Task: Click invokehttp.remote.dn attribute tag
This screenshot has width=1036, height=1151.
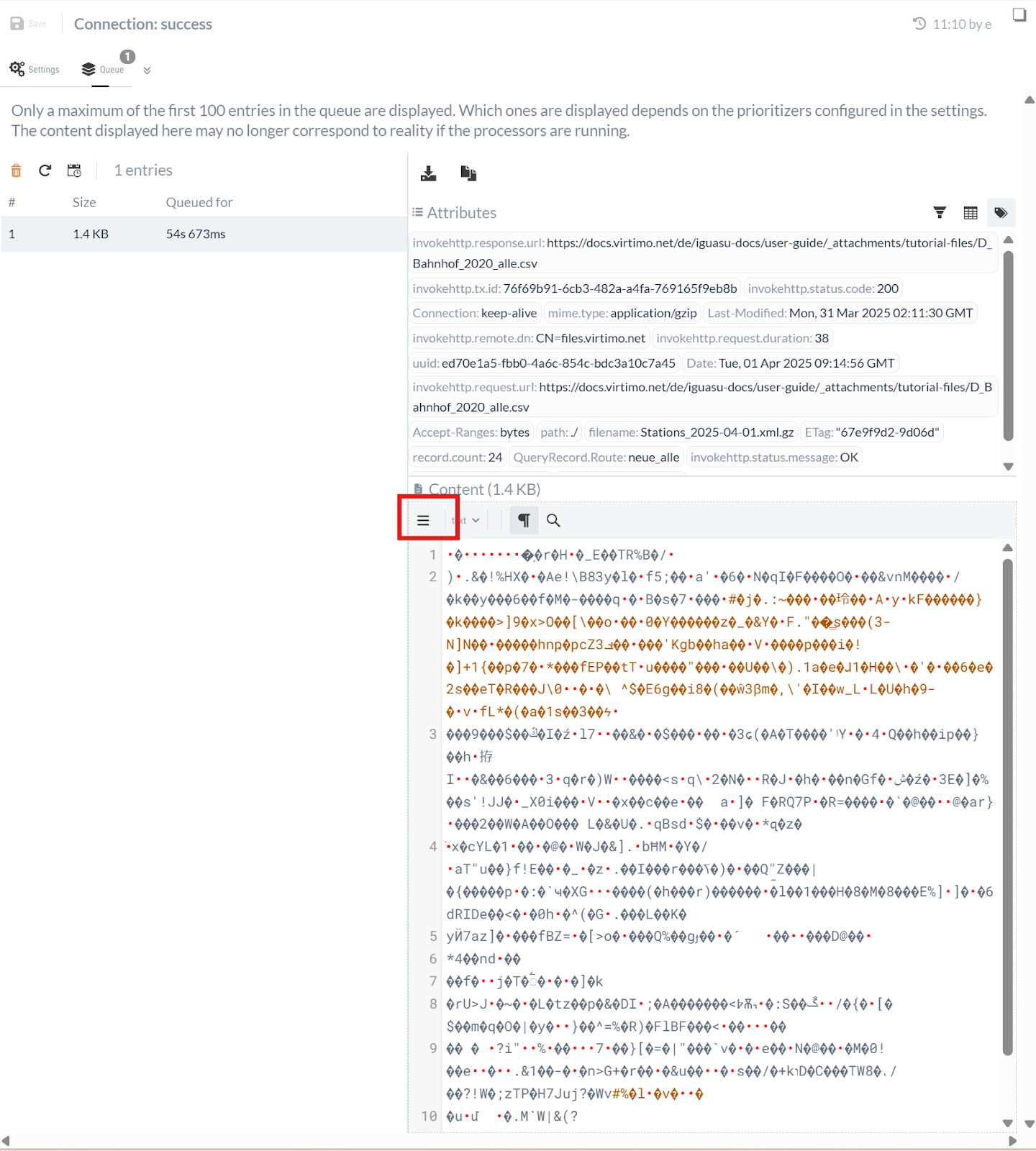Action: tap(529, 338)
